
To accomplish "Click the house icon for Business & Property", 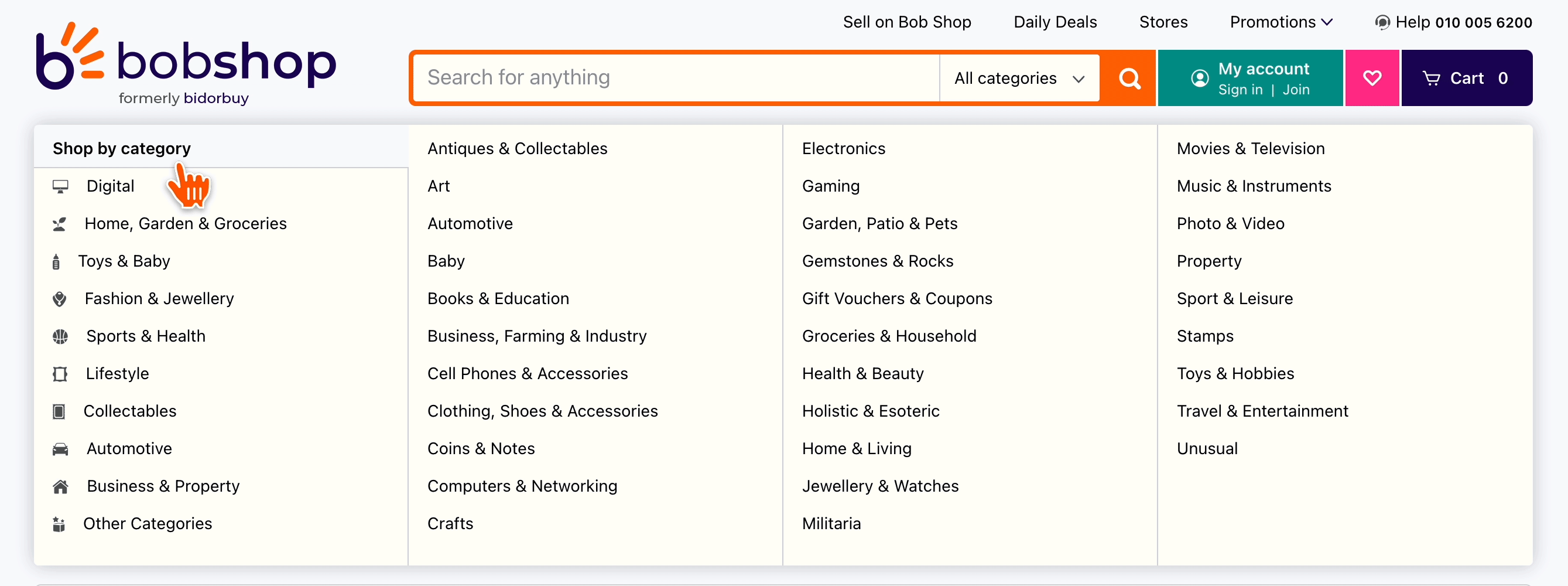I will (60, 487).
